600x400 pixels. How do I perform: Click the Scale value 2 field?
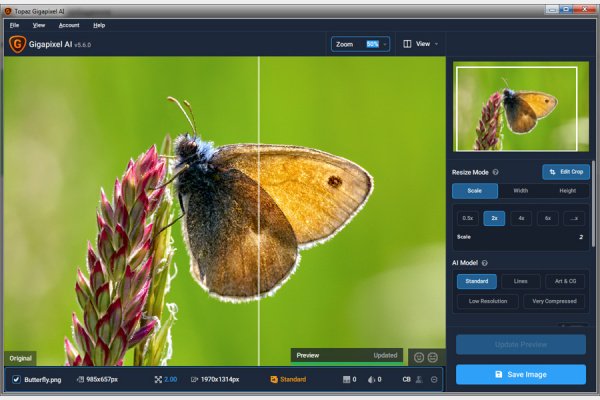(x=581, y=237)
